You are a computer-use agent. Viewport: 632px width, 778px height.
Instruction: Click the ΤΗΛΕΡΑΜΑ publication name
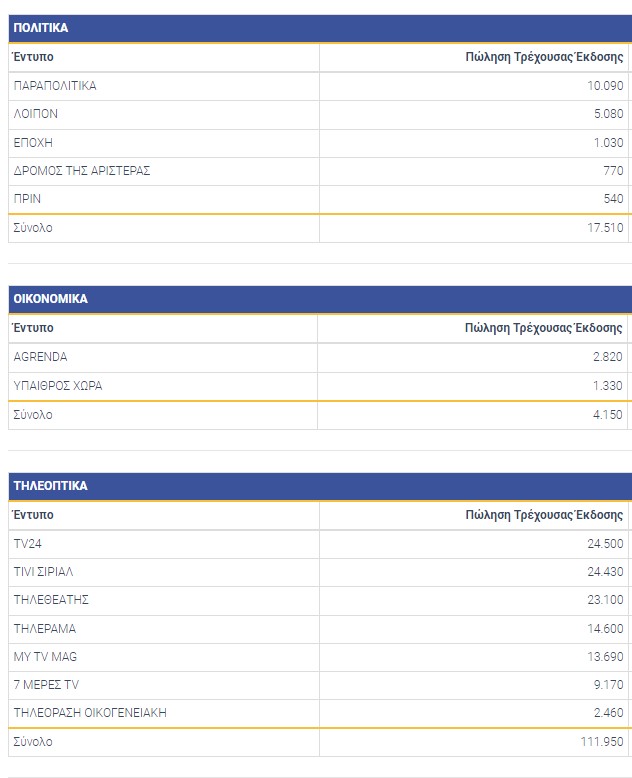tap(45, 629)
